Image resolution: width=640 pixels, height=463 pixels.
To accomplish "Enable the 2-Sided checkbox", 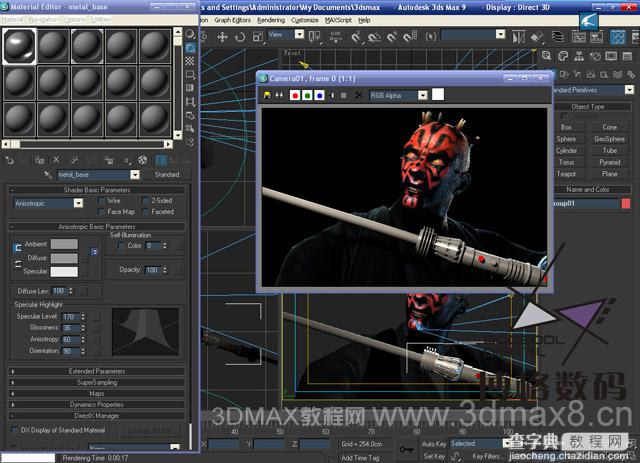I will point(145,200).
